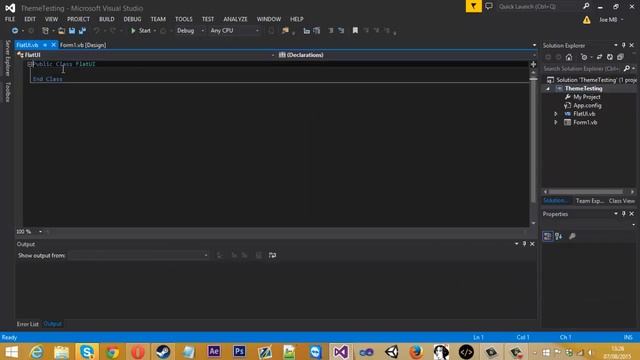Screen dimensions: 640x360
Task: Click the yellow warning triangle near account
Action: pyautogui.click(x=587, y=20)
